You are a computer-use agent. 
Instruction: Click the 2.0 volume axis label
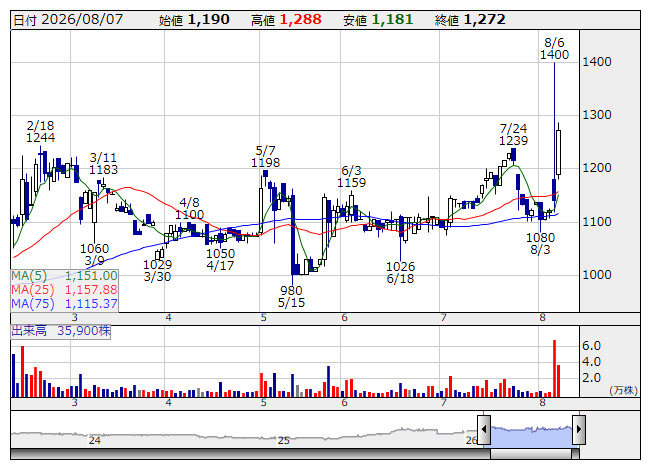pos(591,378)
